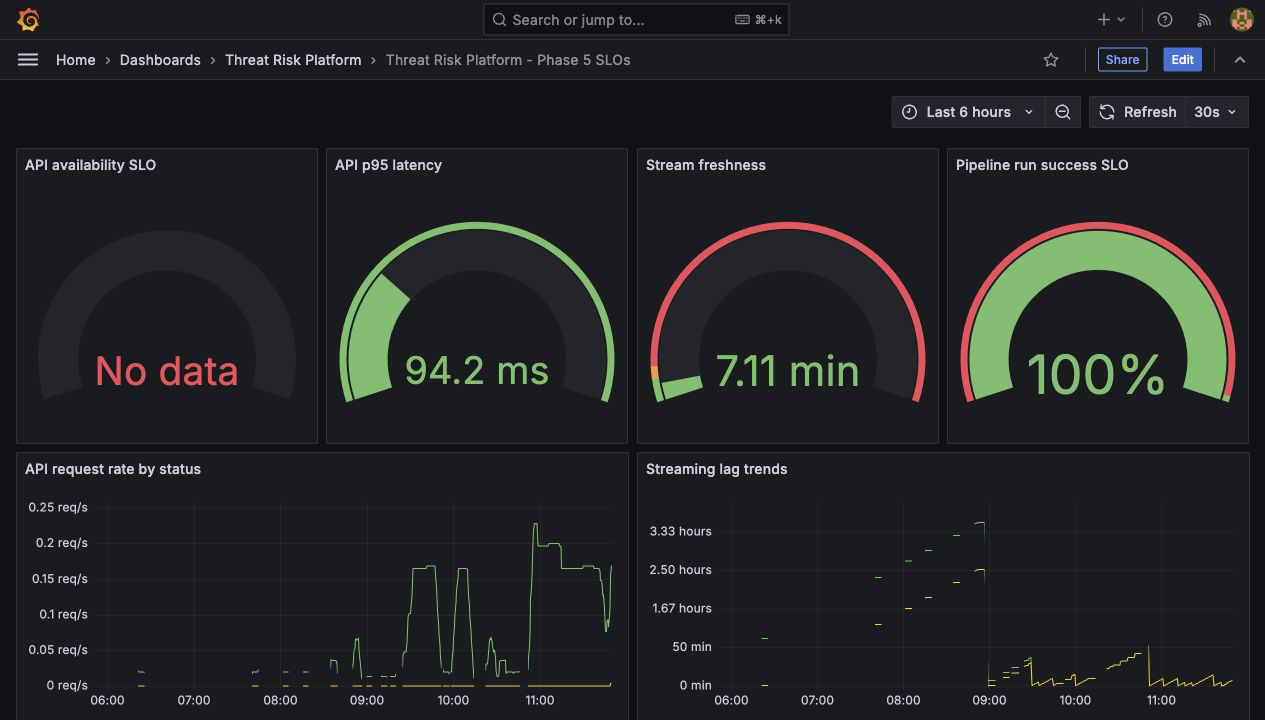Click the Share button
Image resolution: width=1265 pixels, height=720 pixels.
[1122, 60]
